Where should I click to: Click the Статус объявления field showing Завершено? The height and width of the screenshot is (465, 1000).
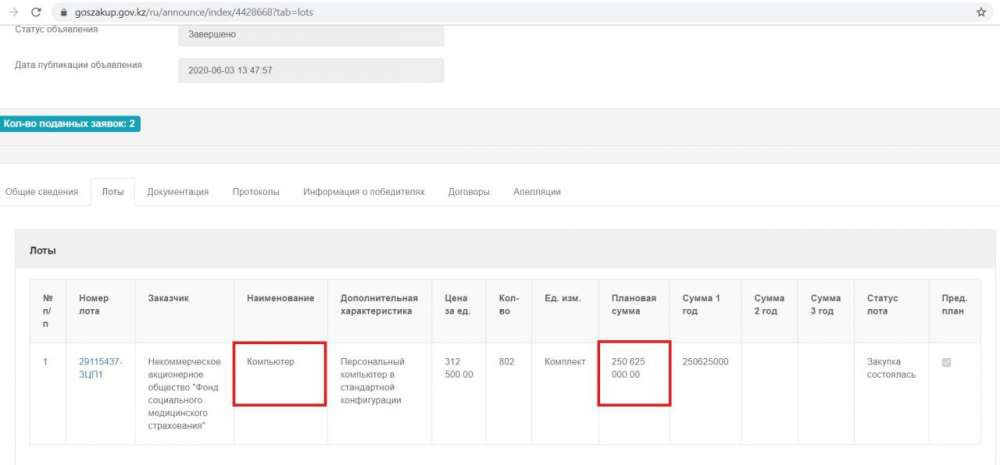tap(310, 34)
